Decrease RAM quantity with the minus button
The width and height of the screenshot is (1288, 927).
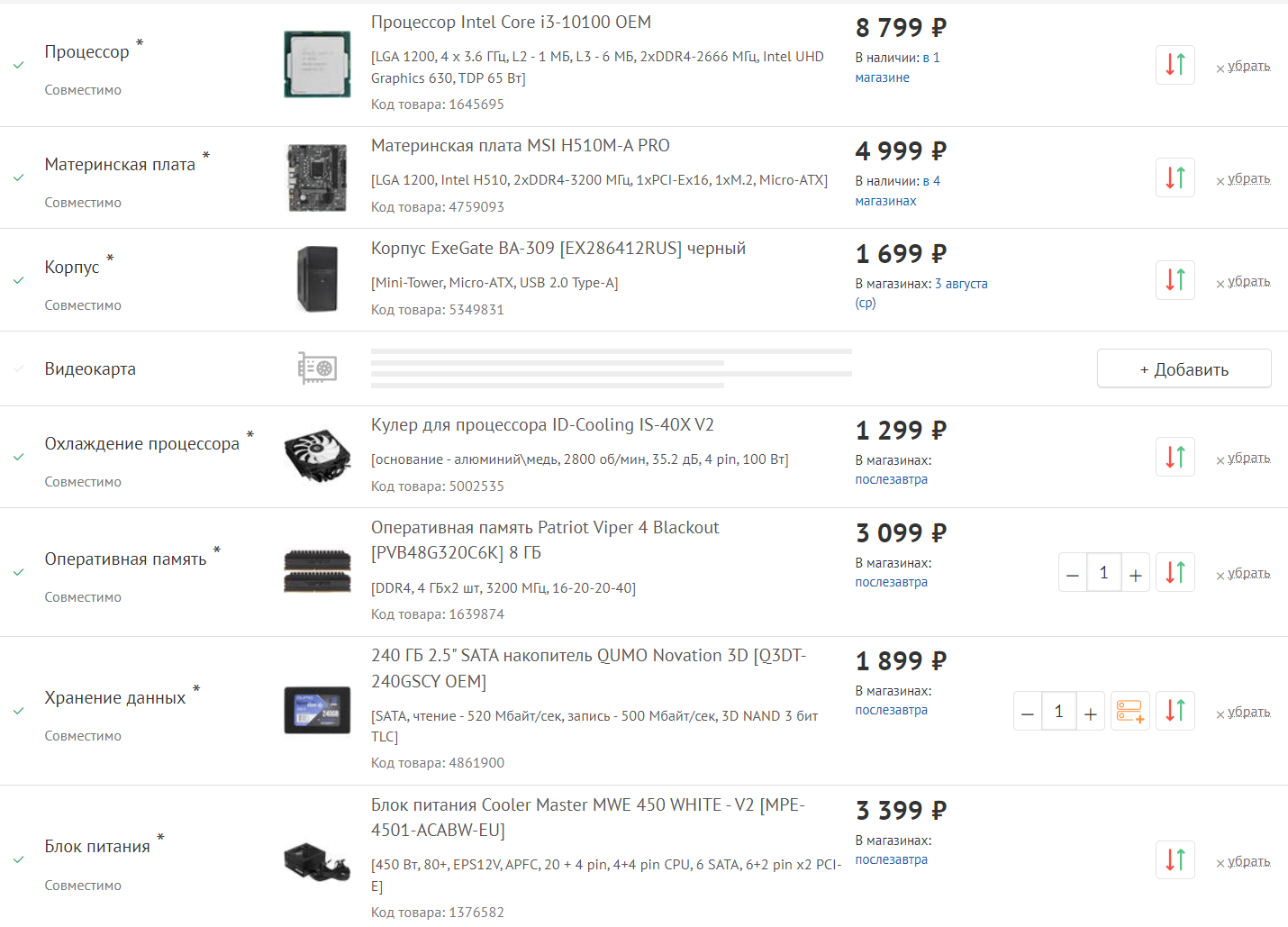point(1072,573)
